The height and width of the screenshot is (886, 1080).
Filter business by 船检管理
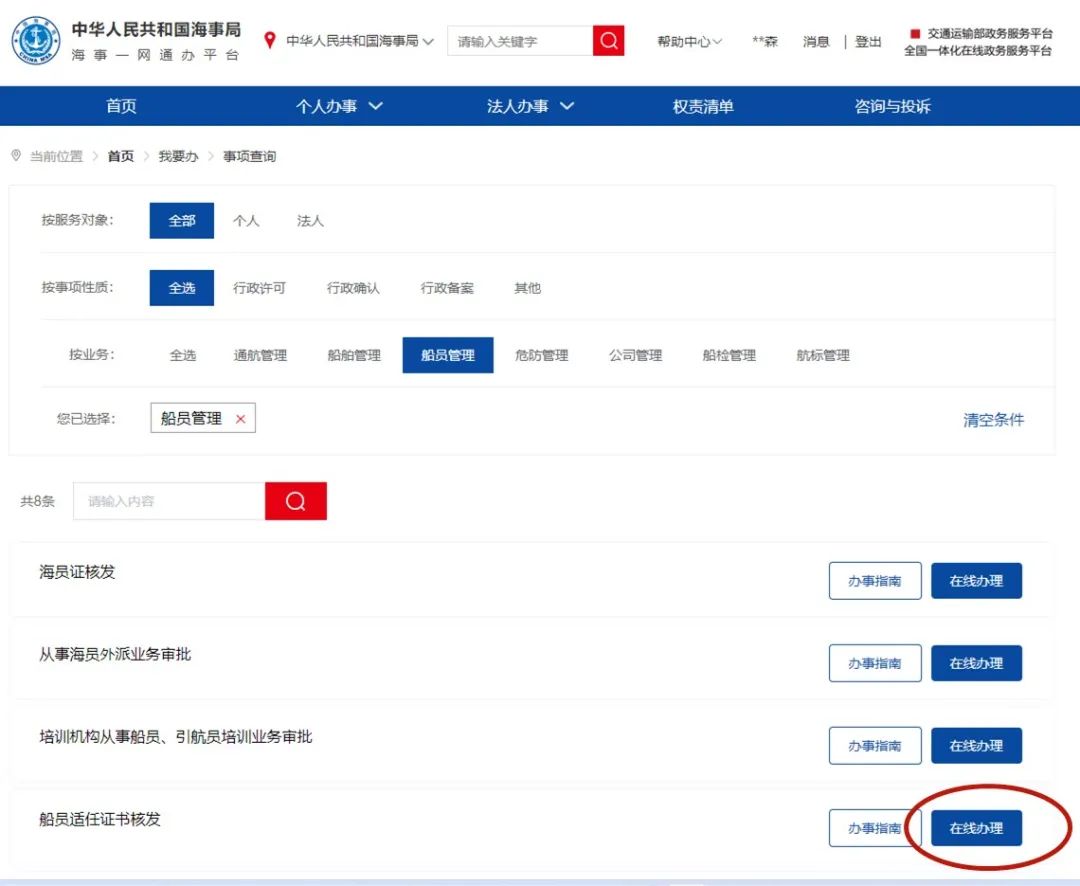tap(729, 356)
